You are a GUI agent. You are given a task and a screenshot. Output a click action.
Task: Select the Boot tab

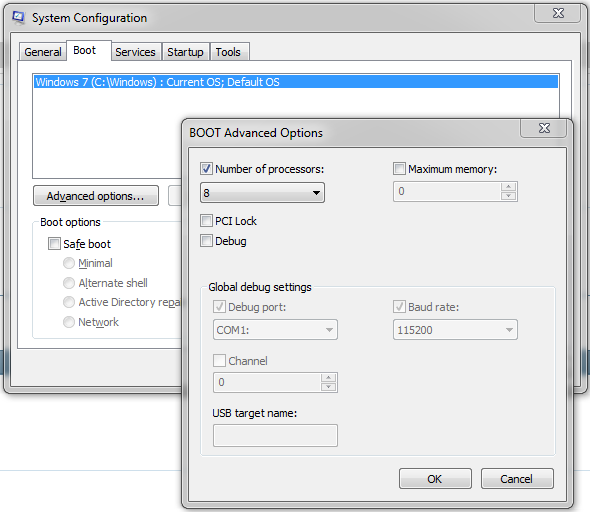click(89, 50)
